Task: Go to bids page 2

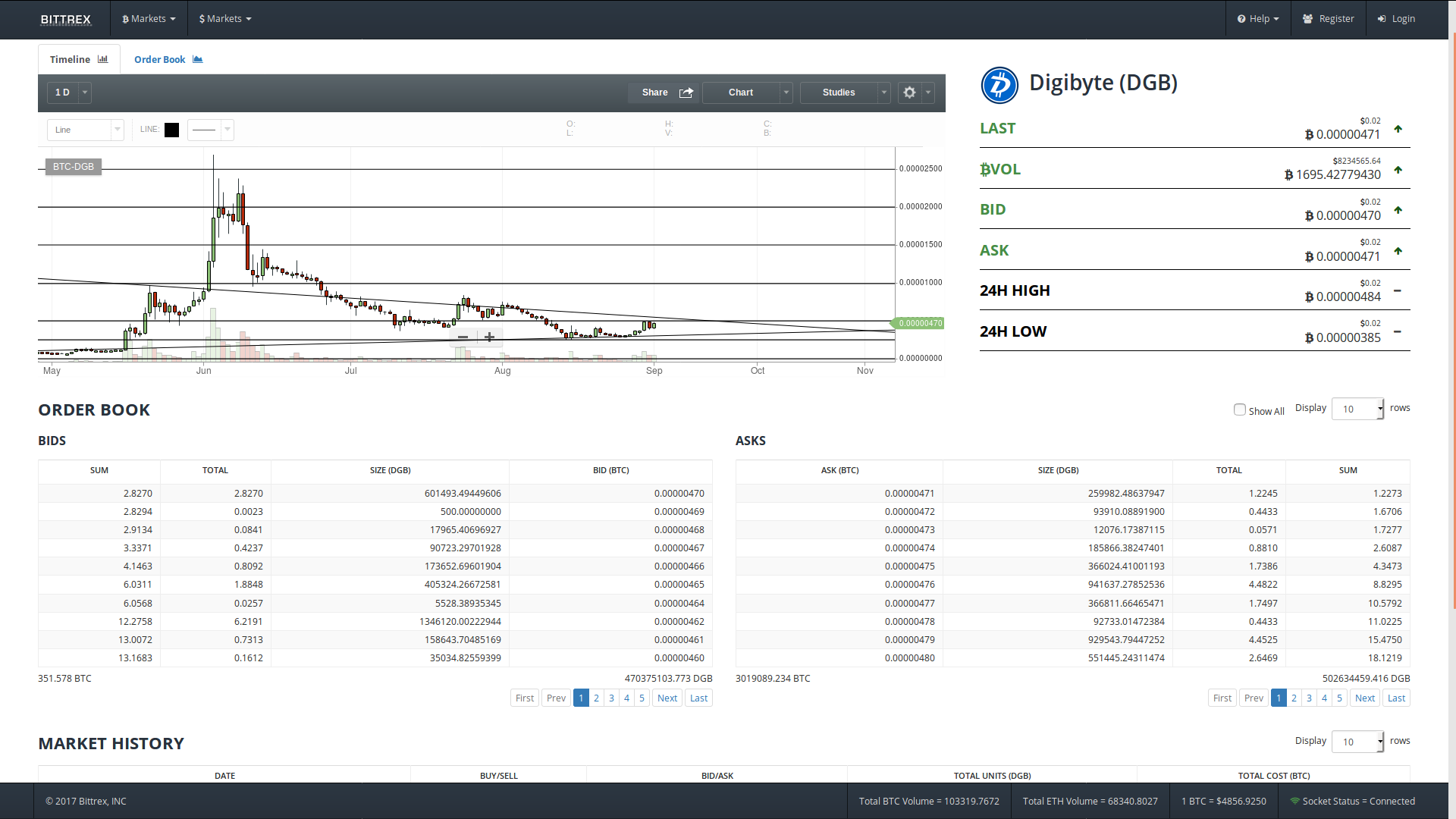Action: coord(597,698)
